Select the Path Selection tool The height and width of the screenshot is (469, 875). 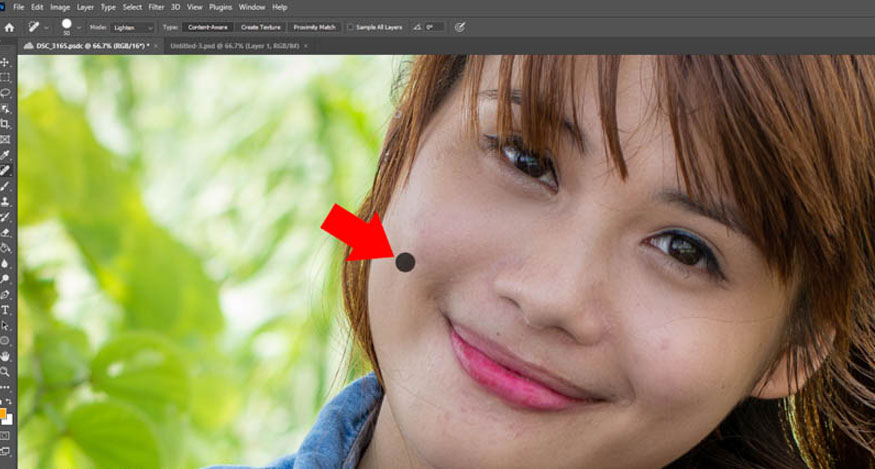click(x=5, y=325)
